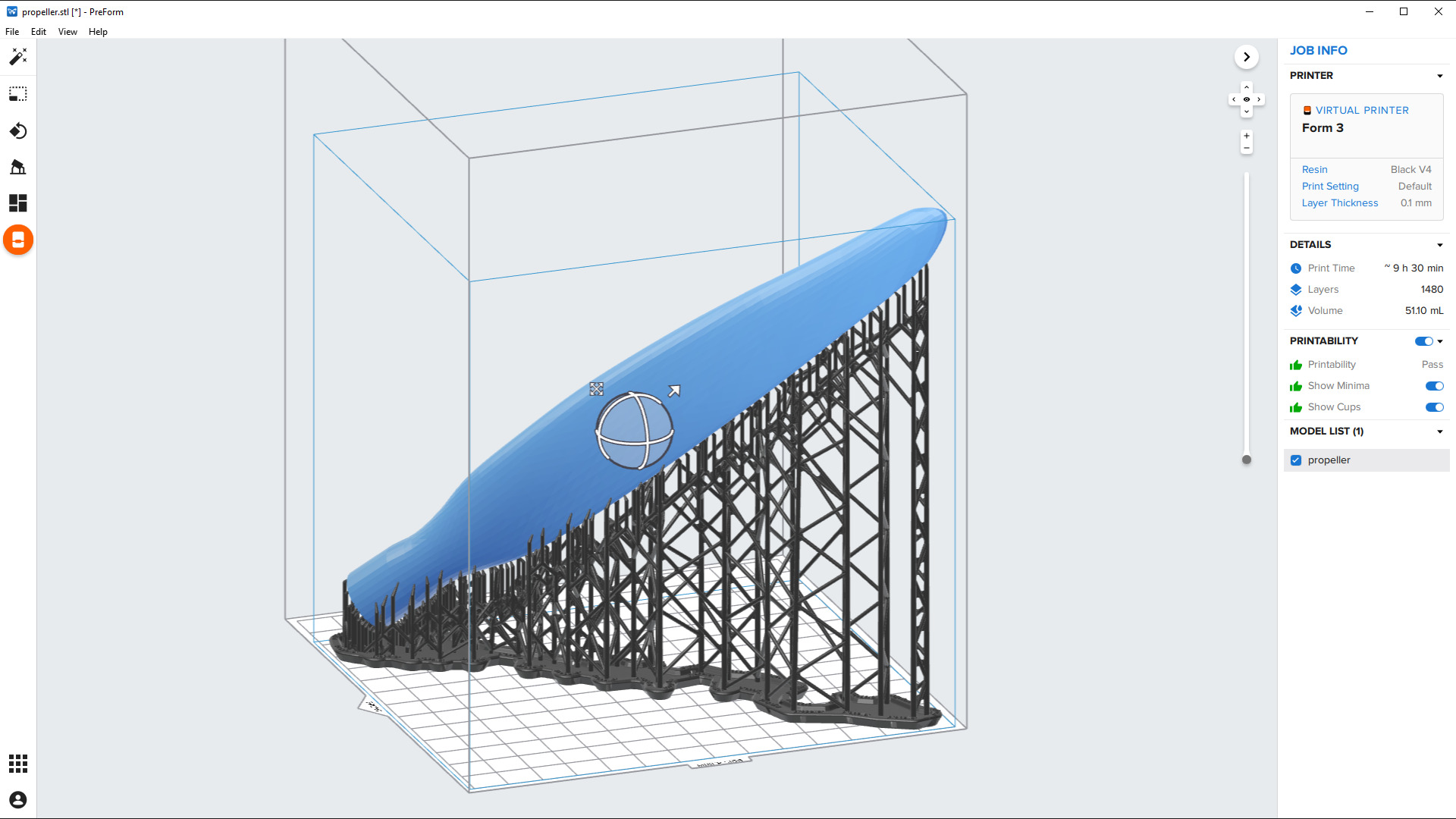Uncheck the propeller model checkbox
1456x819 pixels.
1296,460
